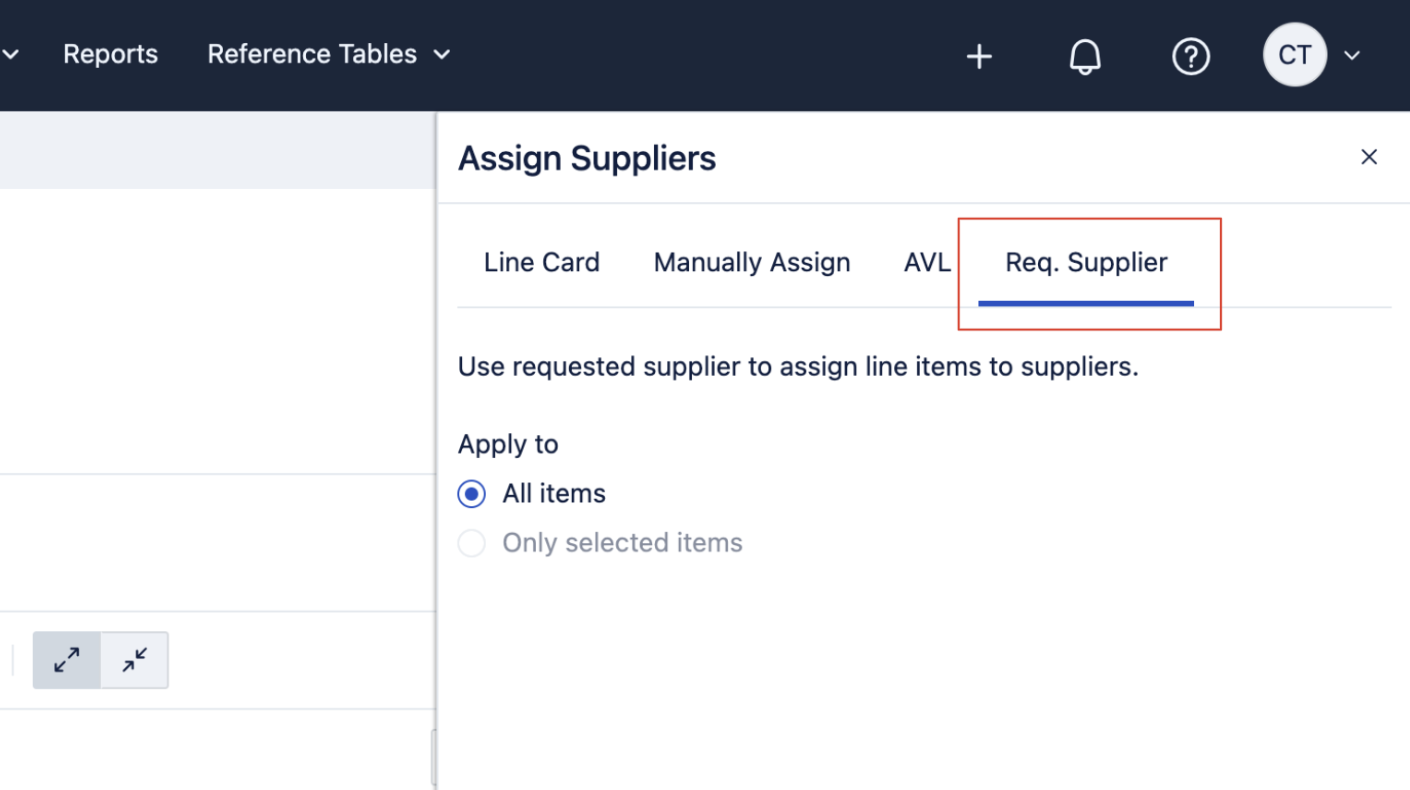Select the All items radio button
The image size is (1410, 790).
[472, 494]
